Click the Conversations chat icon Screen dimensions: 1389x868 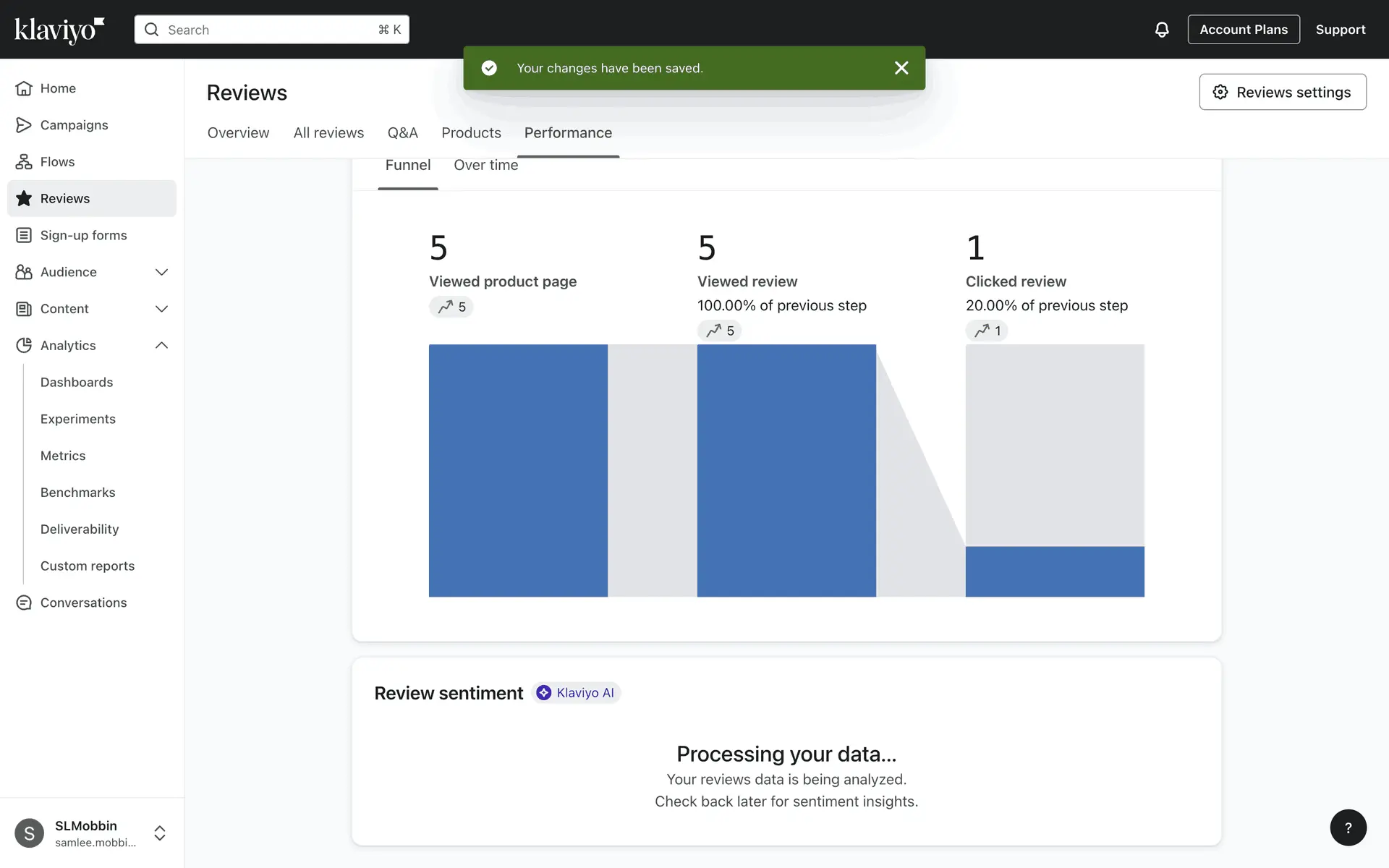(x=24, y=603)
